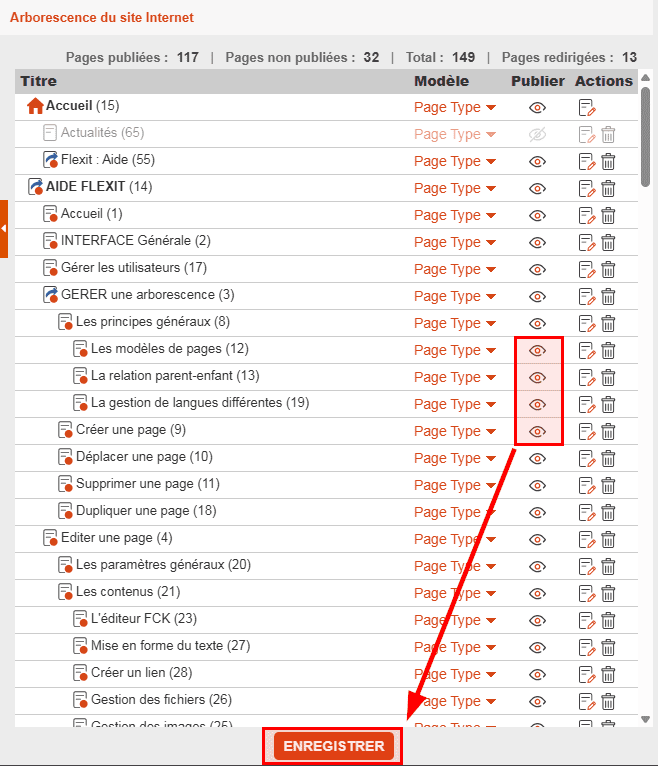Delete the Flexit : Aide (55) page

click(x=608, y=161)
